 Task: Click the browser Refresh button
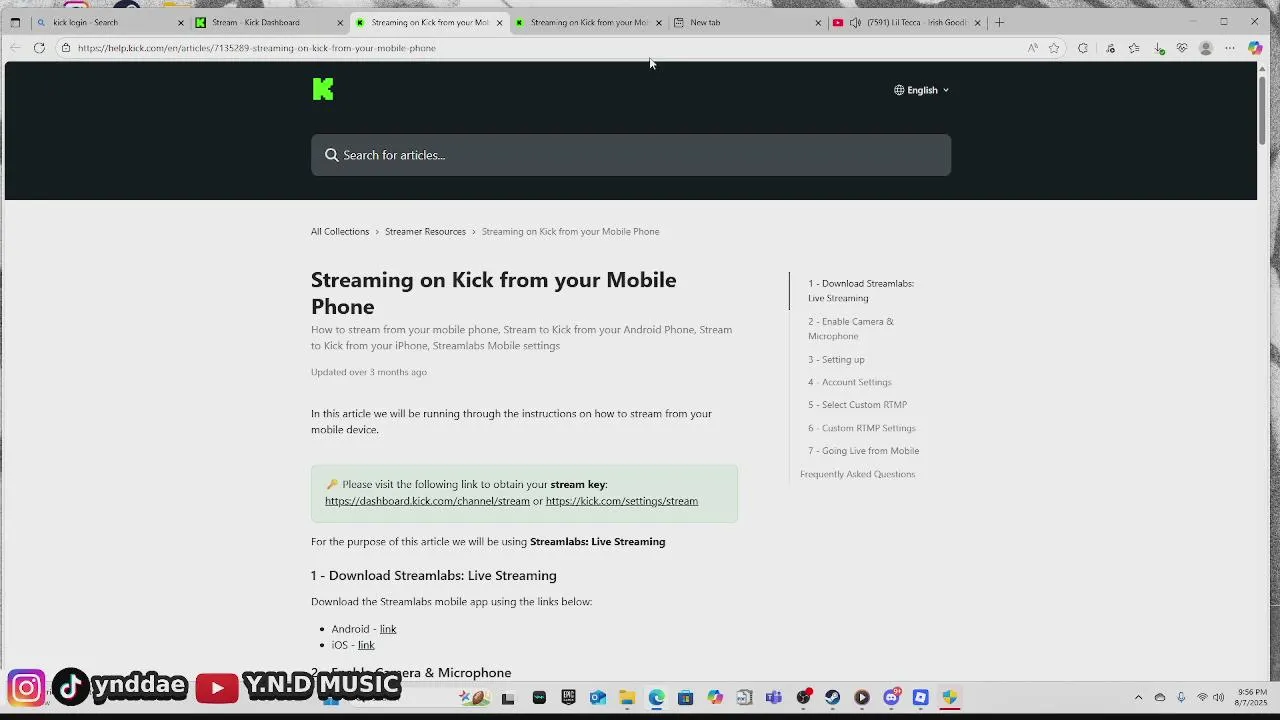coord(39,48)
